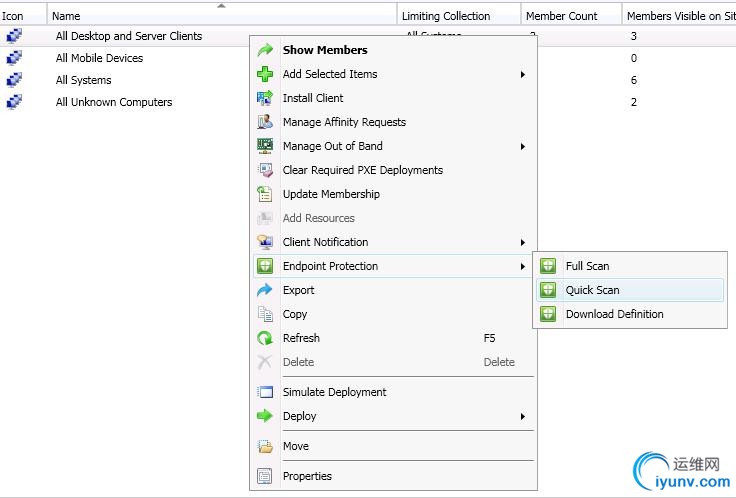The height and width of the screenshot is (498, 736).
Task: Click the All Mobile Devices collection icon
Action: 14,58
